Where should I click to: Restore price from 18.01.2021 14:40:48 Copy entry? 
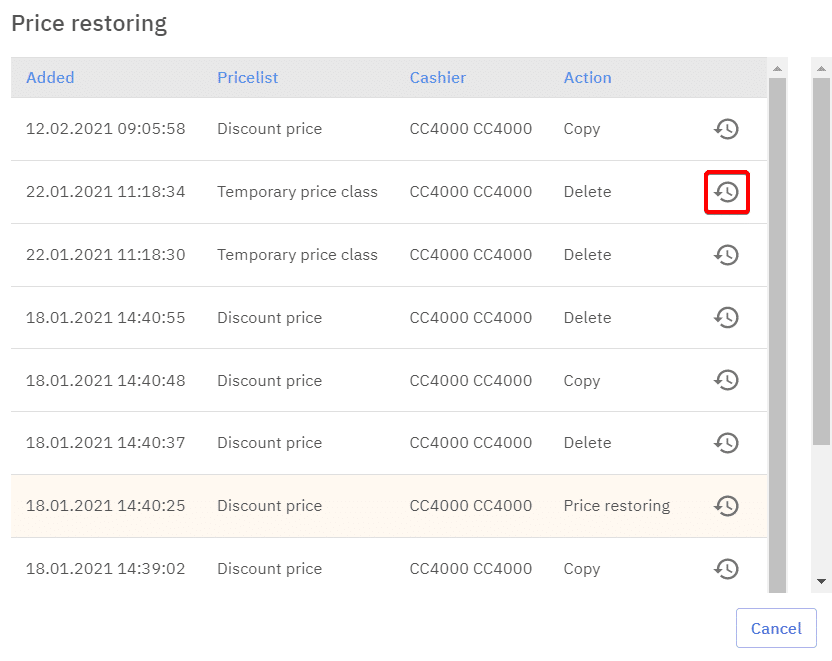point(726,381)
